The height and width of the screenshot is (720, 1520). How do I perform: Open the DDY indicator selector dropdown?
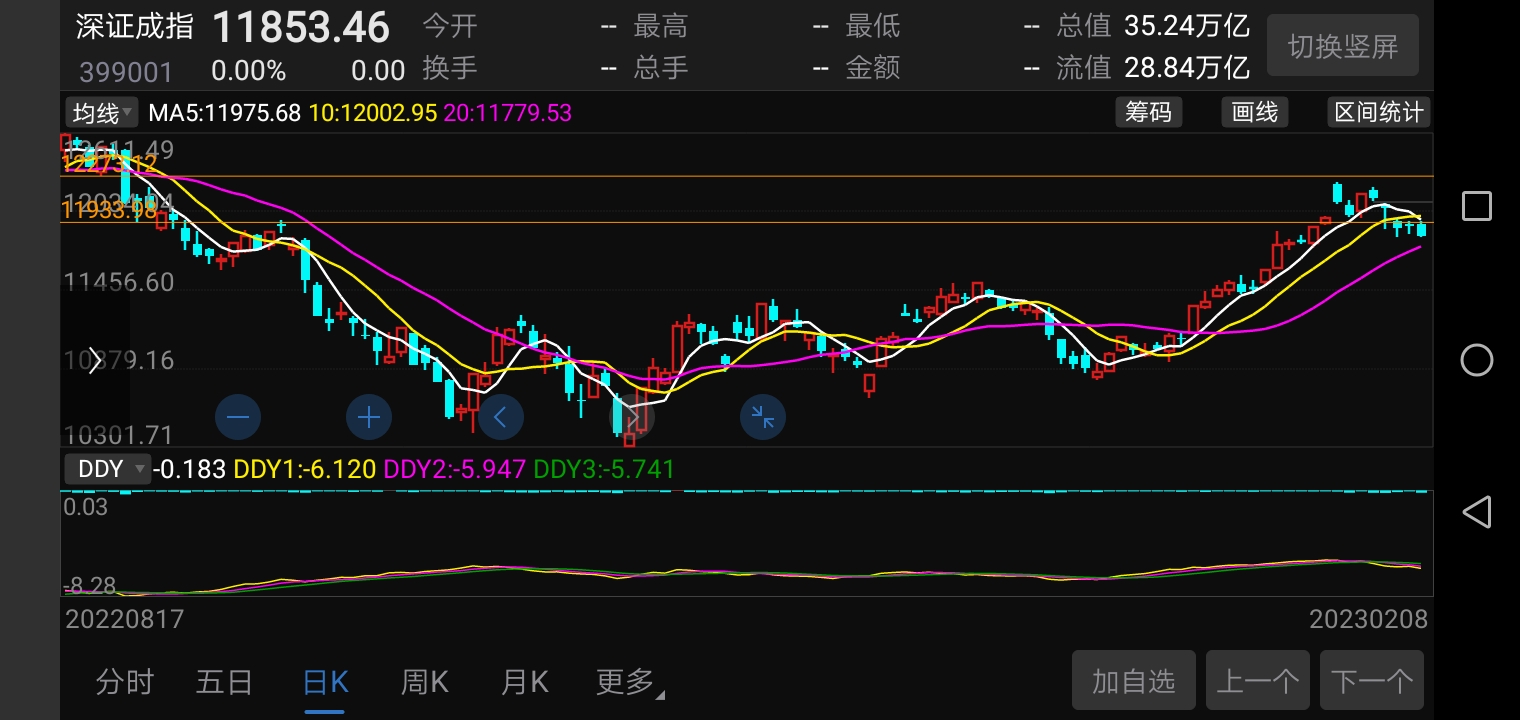point(107,469)
